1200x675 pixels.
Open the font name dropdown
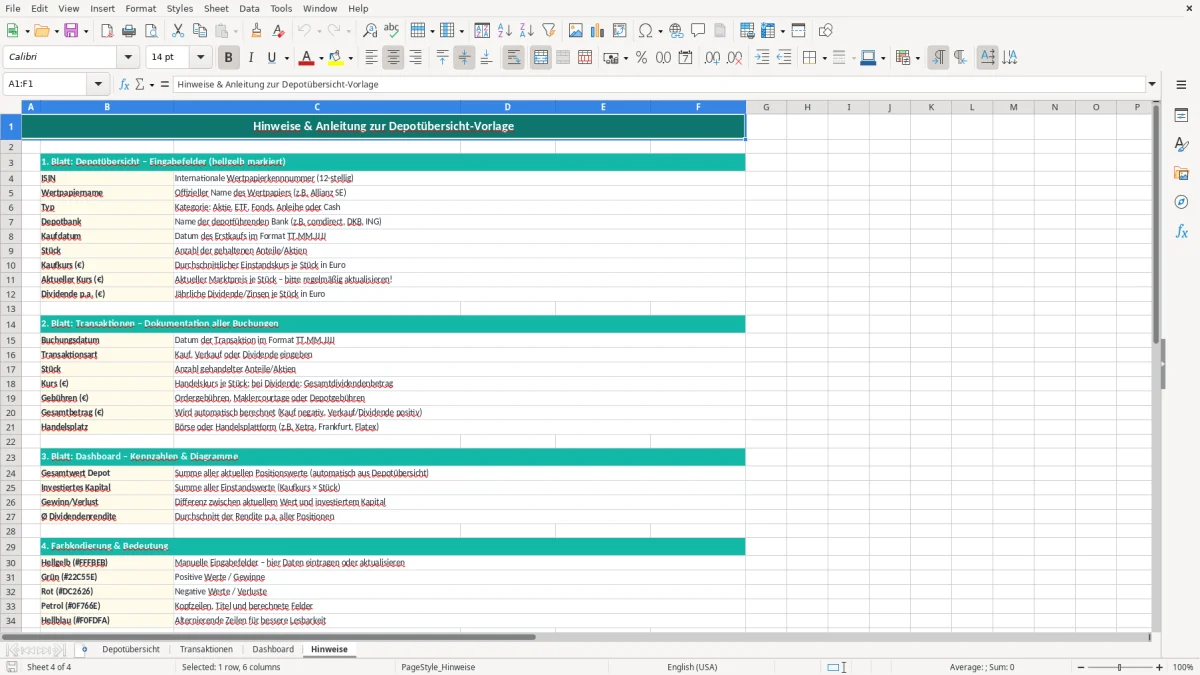127,58
